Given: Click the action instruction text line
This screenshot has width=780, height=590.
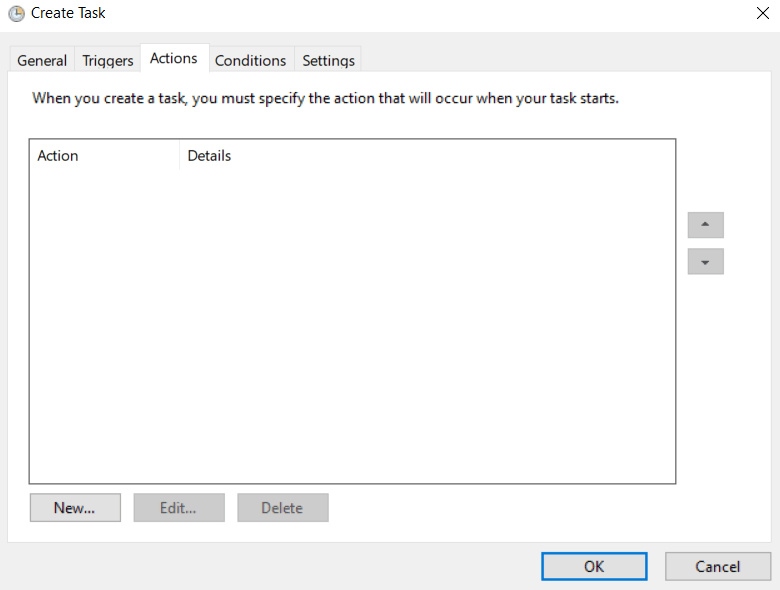Looking at the screenshot, I should pyautogui.click(x=325, y=99).
